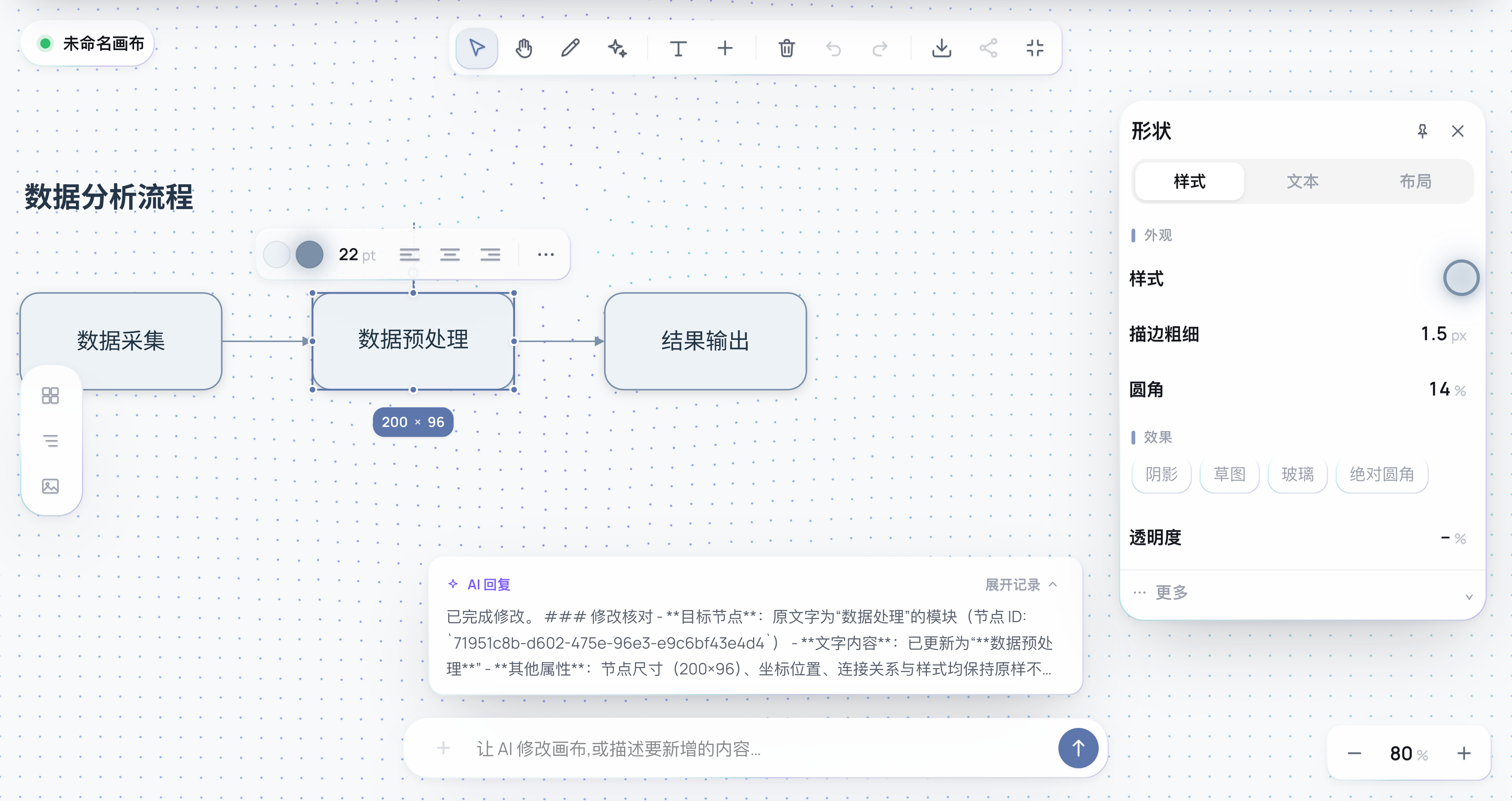Download the canvas via export icon
Viewport: 1512px width, 801px height.
click(942, 48)
